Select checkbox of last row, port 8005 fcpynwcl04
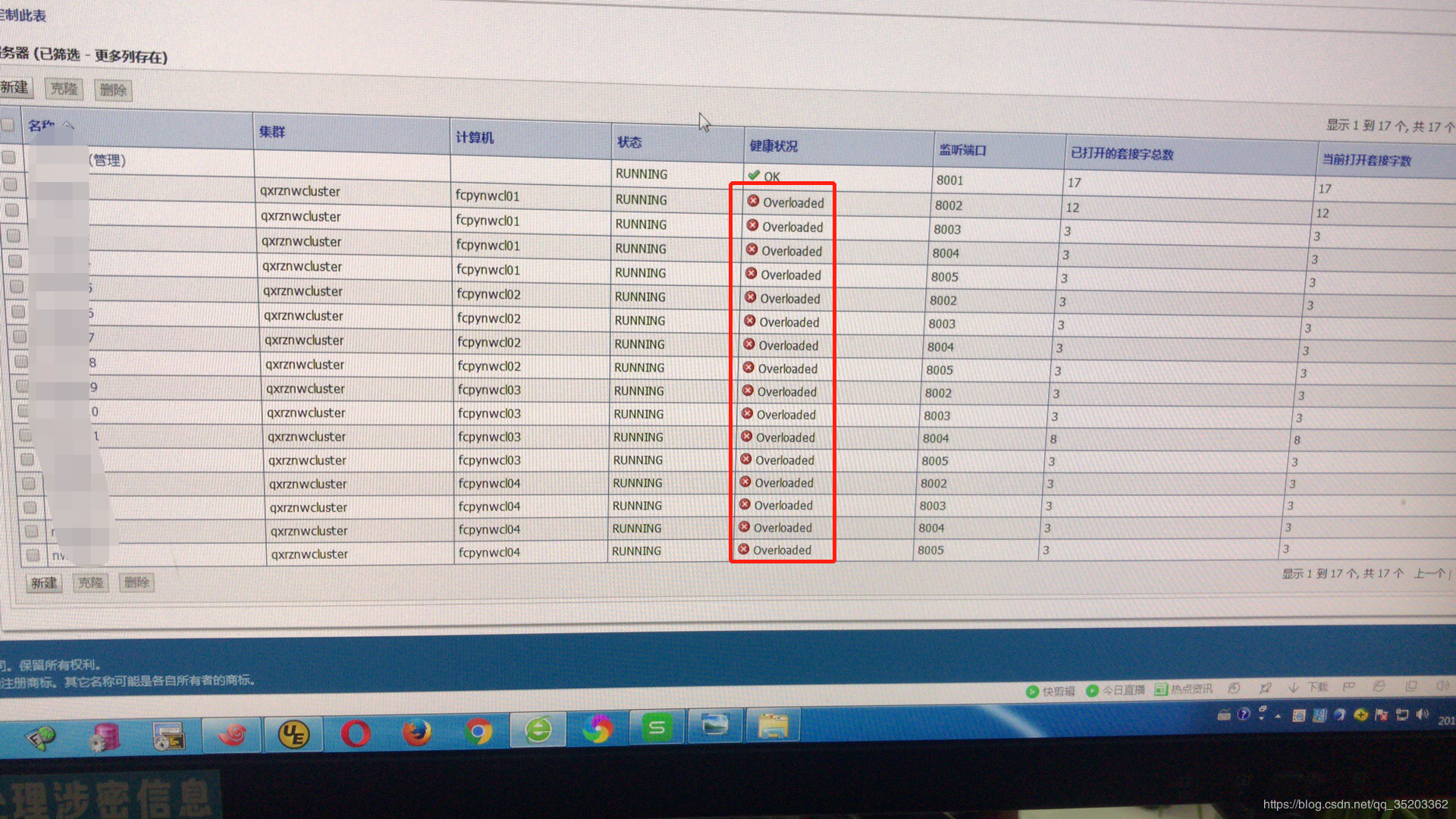1456x819 pixels. 33,554
